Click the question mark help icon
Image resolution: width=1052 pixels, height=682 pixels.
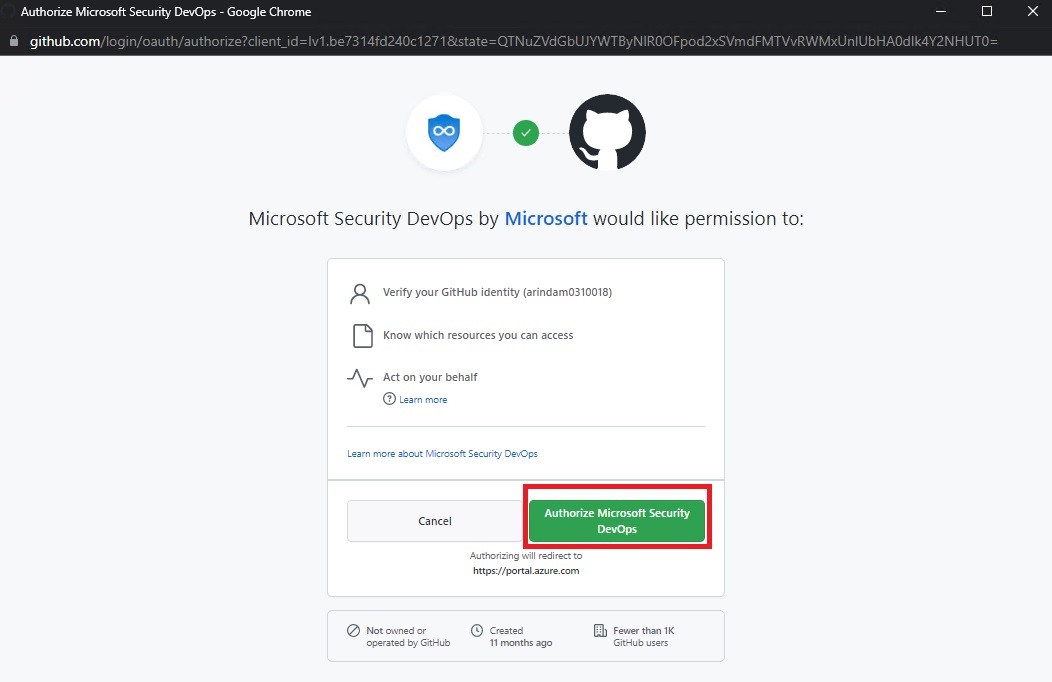389,399
